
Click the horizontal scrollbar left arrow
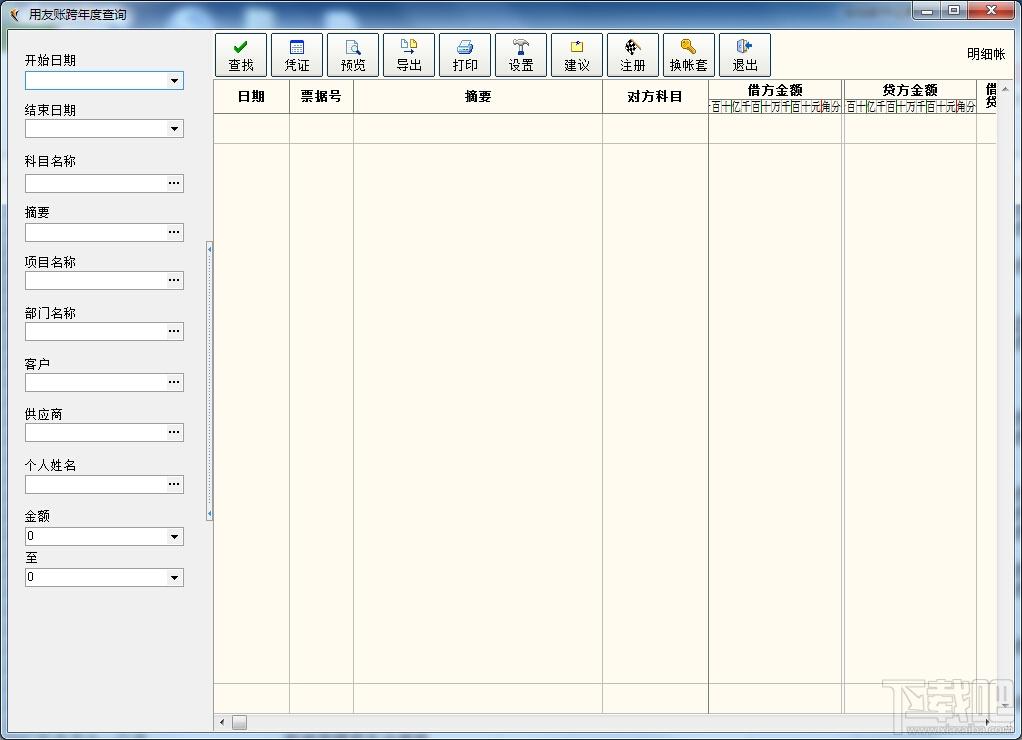222,722
